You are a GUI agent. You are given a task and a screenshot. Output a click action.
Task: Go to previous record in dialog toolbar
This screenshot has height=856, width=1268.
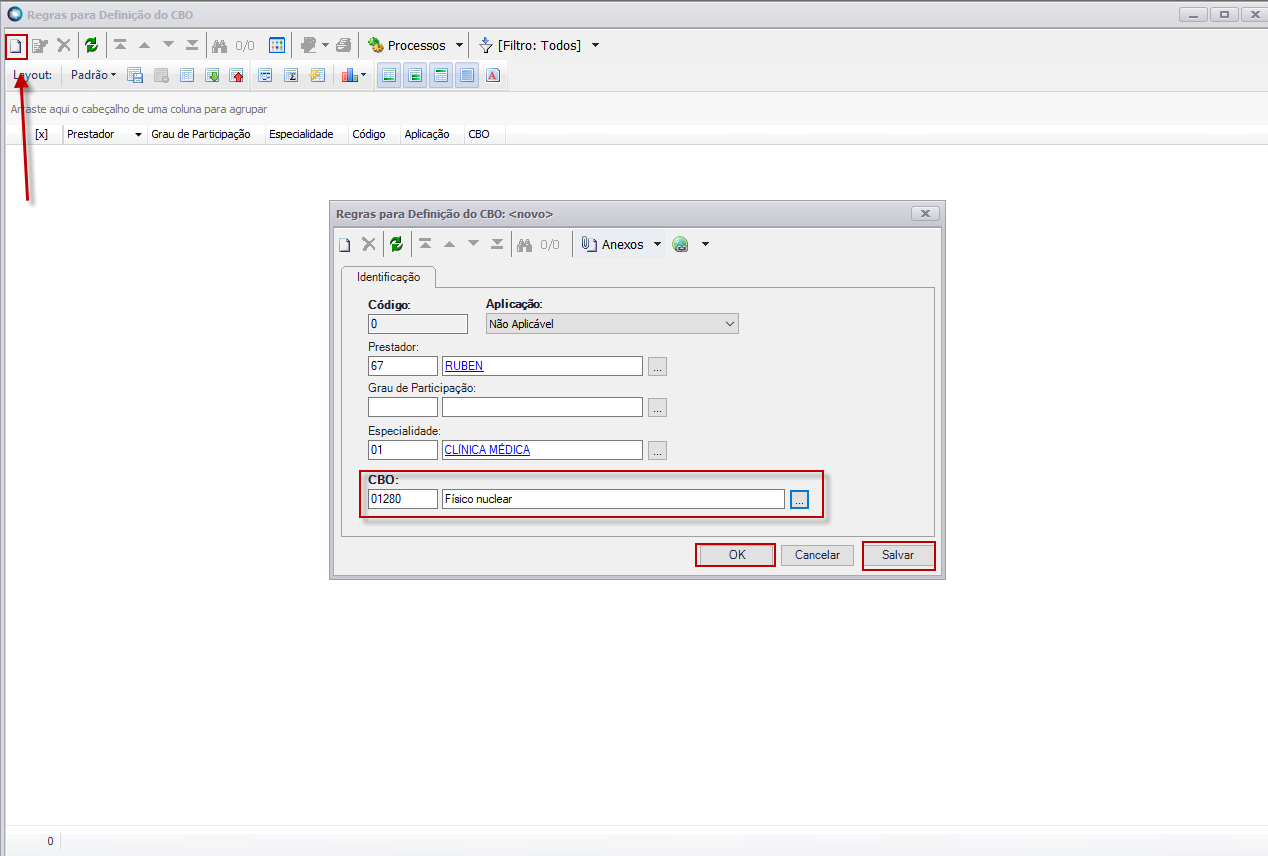point(449,245)
